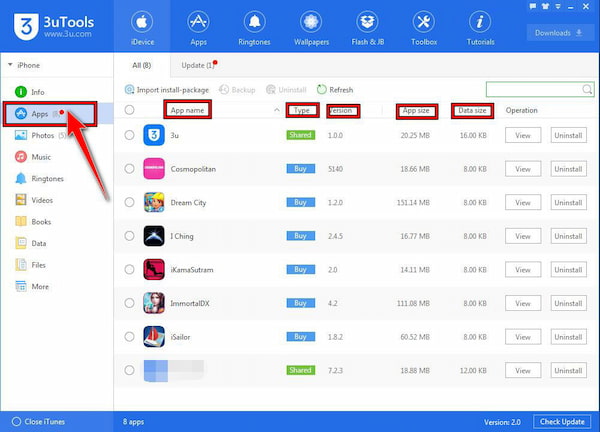Click View for Dream City
The height and width of the screenshot is (432, 600).
[523, 202]
